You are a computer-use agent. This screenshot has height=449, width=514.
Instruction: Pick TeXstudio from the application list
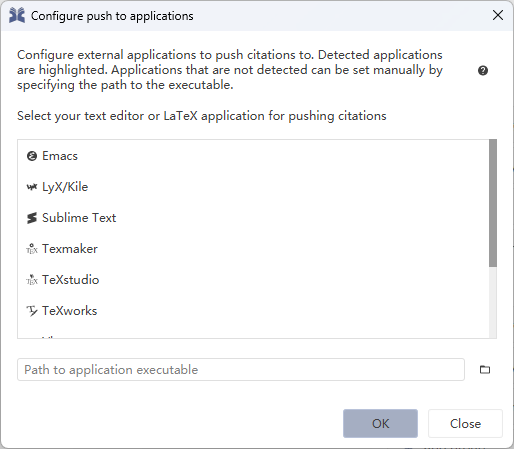coord(253,280)
